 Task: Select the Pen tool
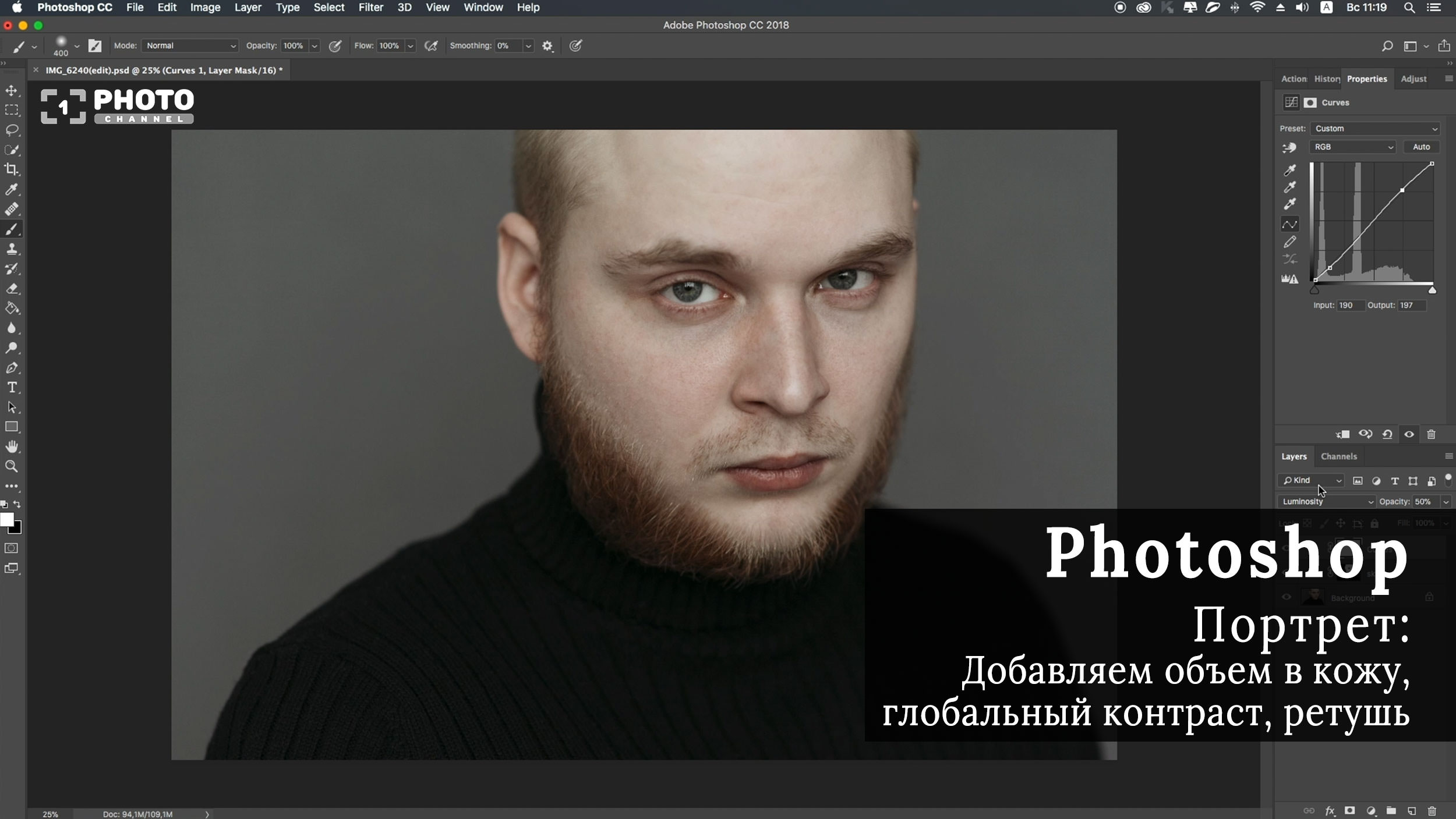click(12, 368)
